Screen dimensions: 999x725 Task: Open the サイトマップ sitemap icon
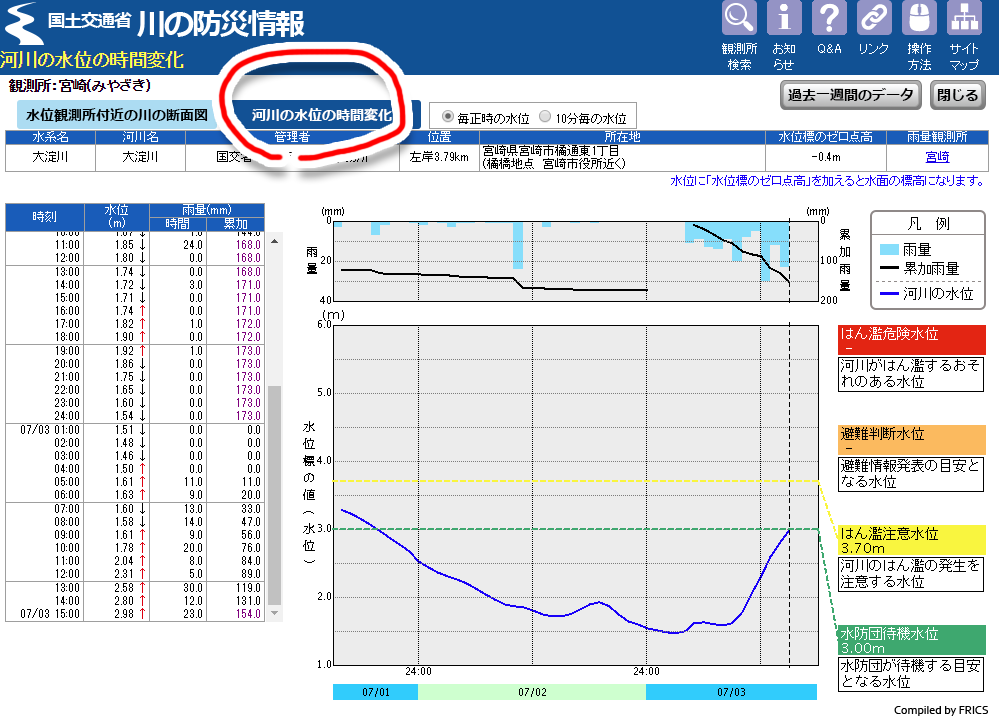pos(964,19)
